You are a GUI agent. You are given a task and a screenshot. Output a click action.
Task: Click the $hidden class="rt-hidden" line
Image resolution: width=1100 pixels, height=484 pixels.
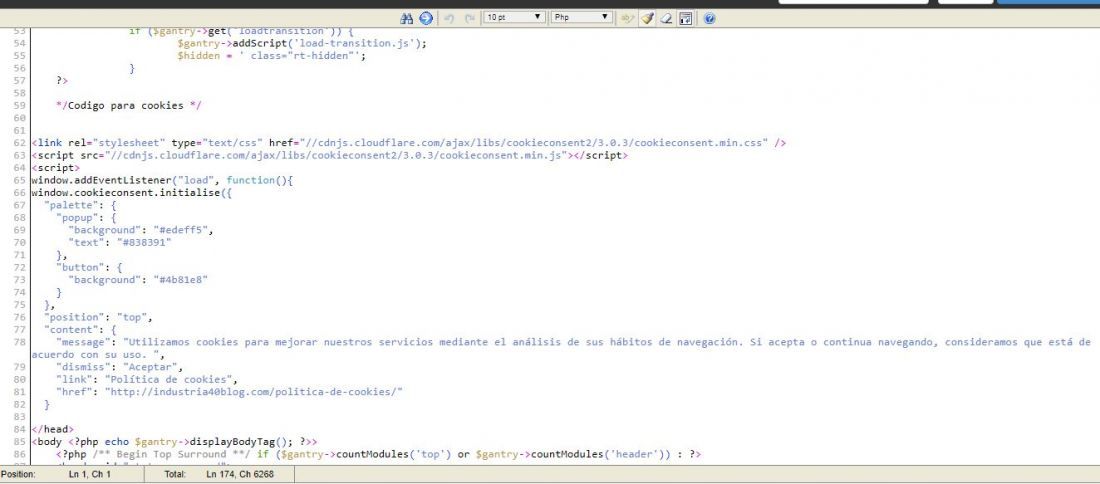[x=271, y=55]
